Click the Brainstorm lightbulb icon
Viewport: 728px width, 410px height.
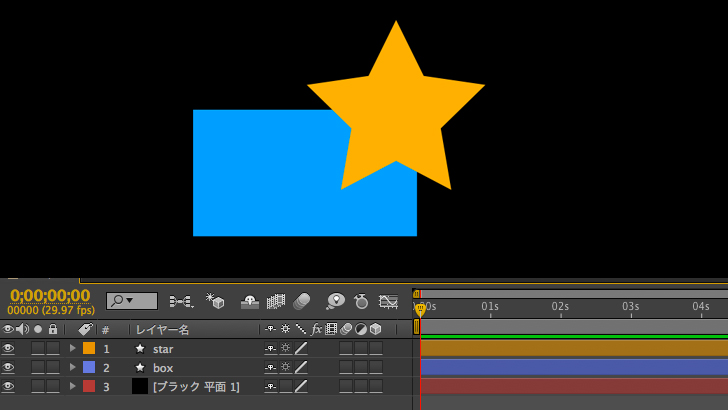click(335, 301)
